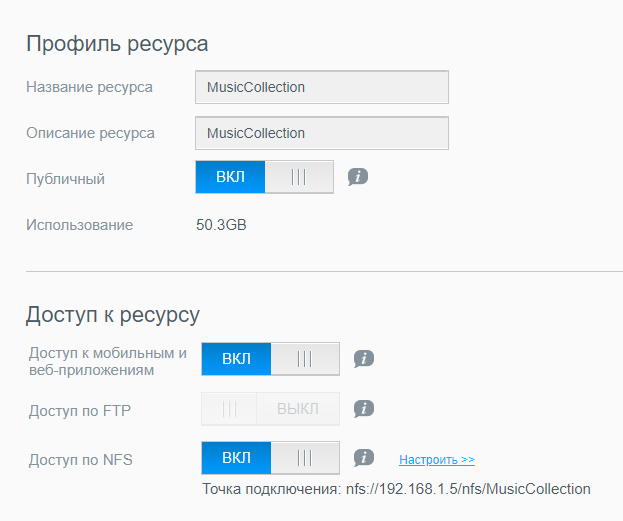Turn off the Доступ по NFS switch
The width and height of the screenshot is (623, 521).
(270, 458)
